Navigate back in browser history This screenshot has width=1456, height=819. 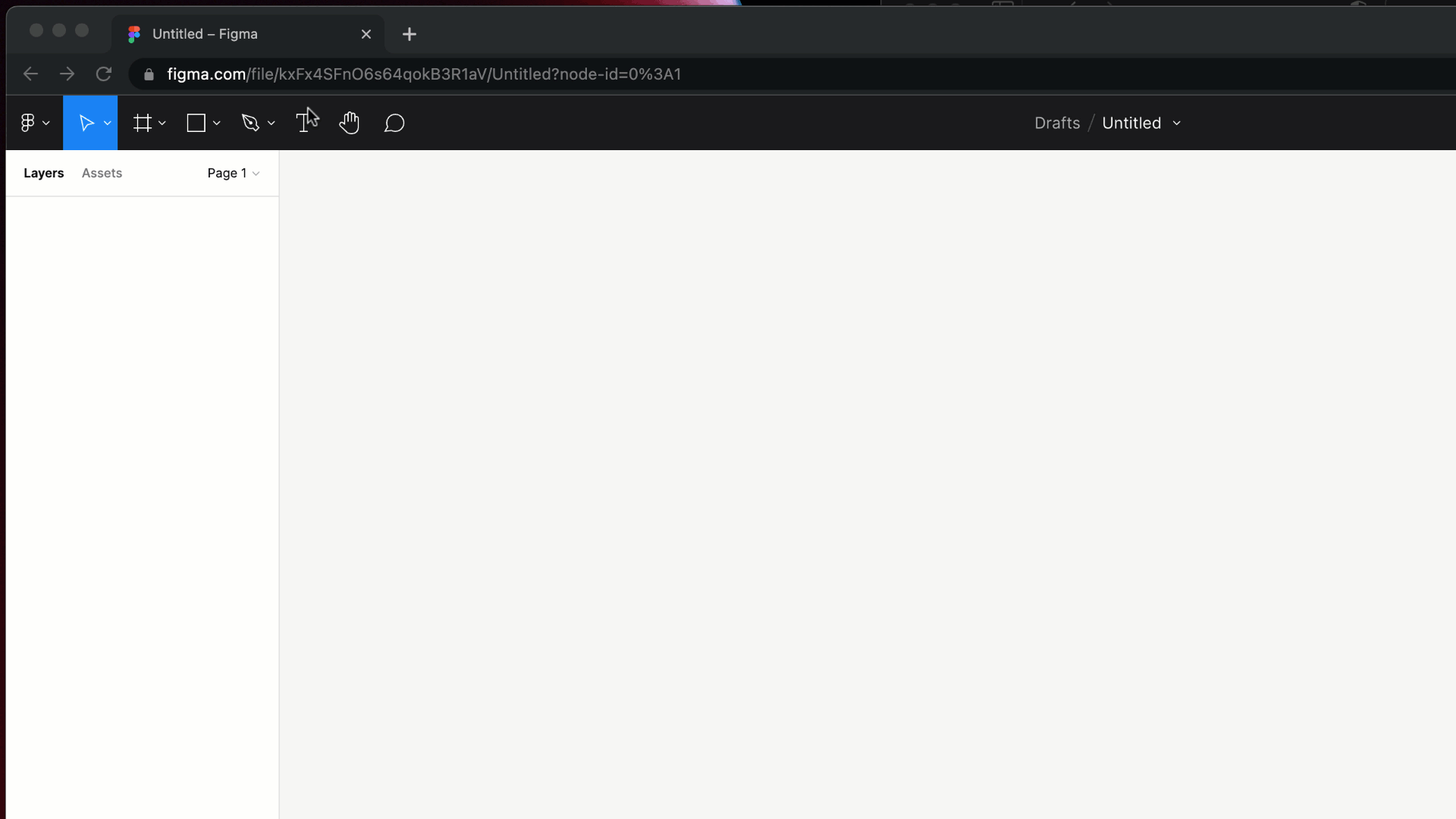tap(30, 73)
